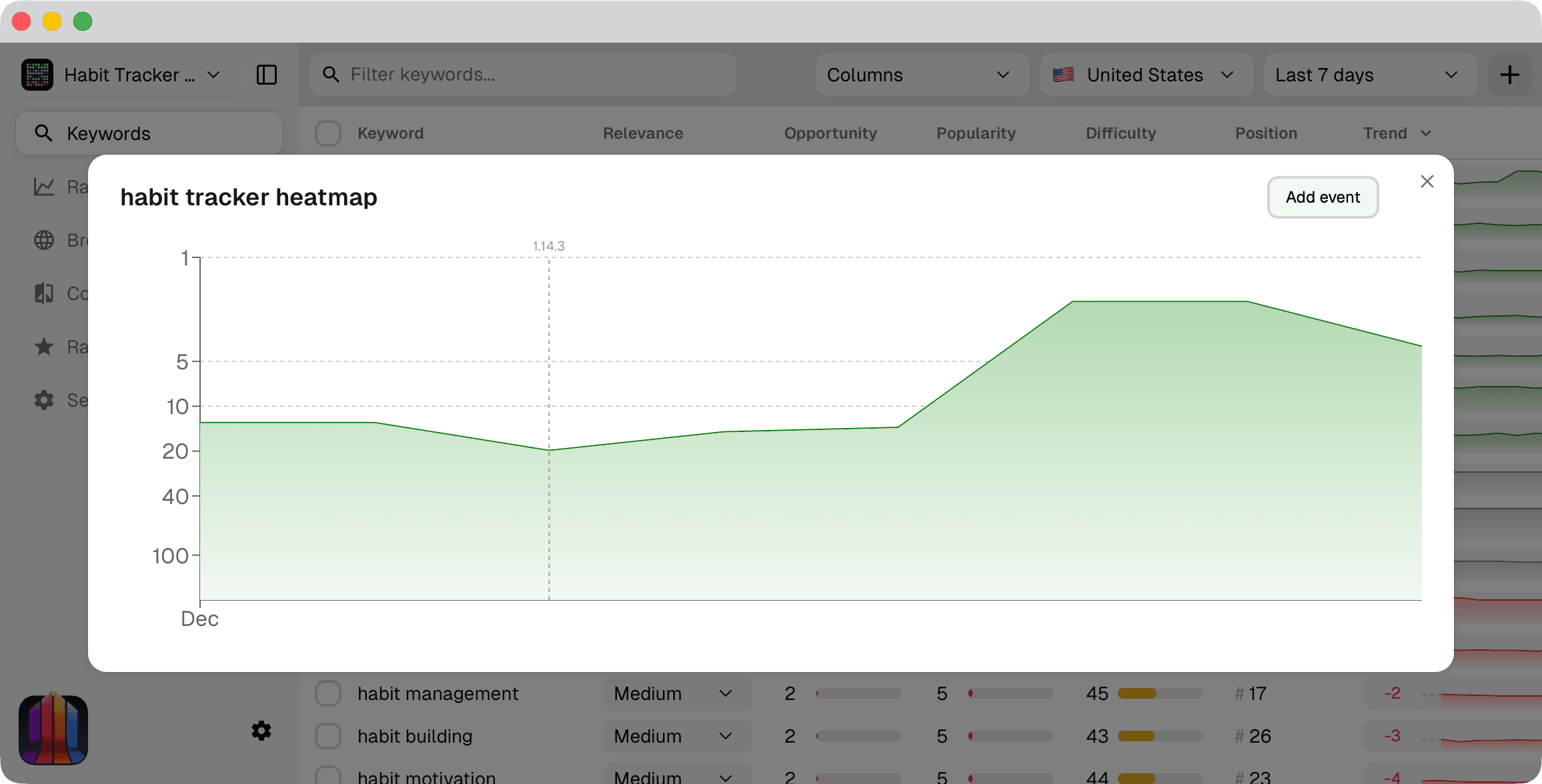Check the habit building row checkbox
This screenshot has width=1542, height=784.
(327, 736)
